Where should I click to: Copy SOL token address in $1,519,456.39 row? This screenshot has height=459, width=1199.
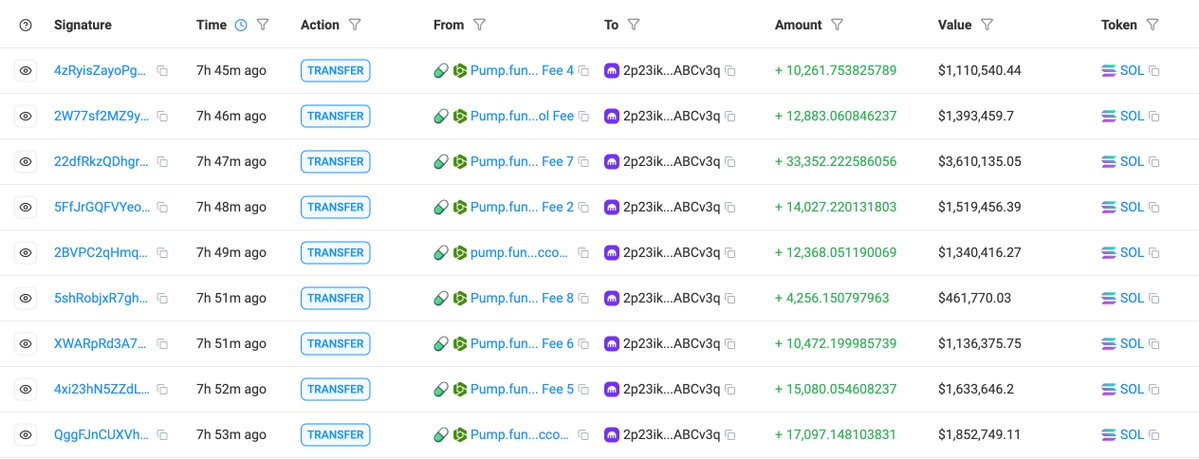coord(1154,207)
